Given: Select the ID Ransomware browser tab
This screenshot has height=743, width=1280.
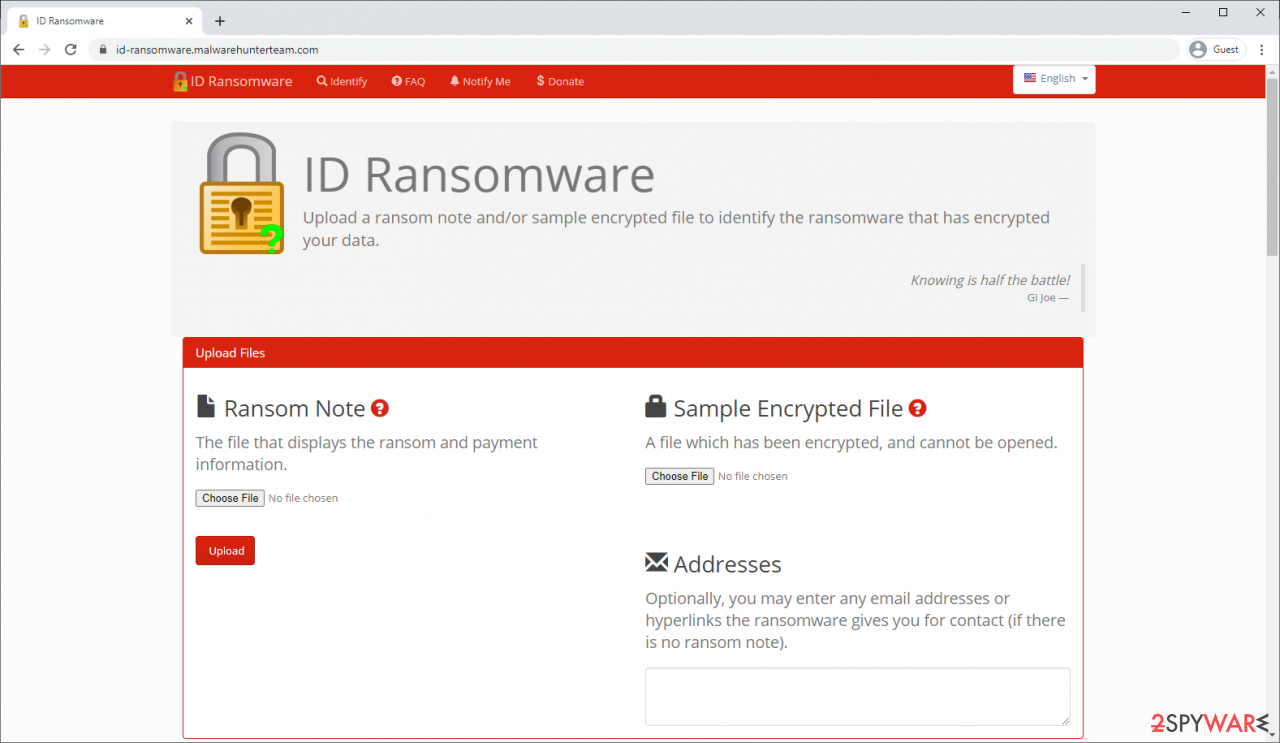Looking at the screenshot, I should 104,21.
